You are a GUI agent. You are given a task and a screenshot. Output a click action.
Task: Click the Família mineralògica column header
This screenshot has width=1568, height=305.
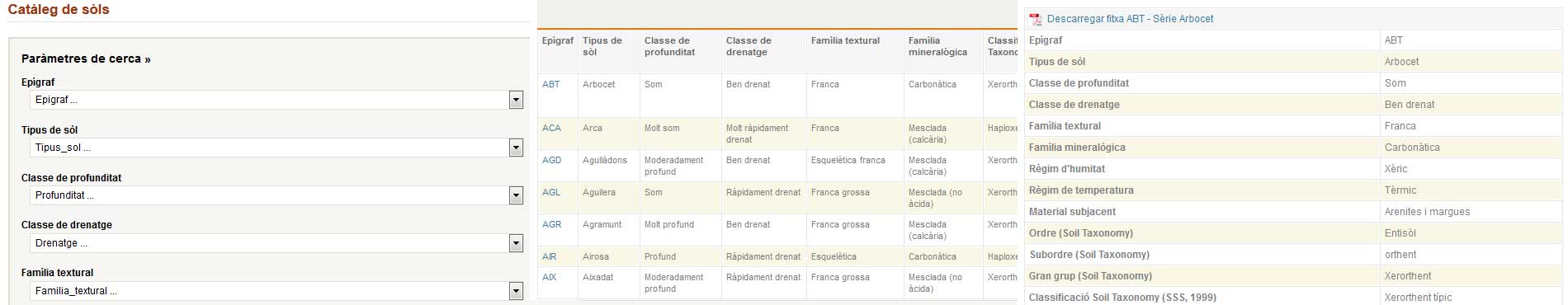pos(937,46)
